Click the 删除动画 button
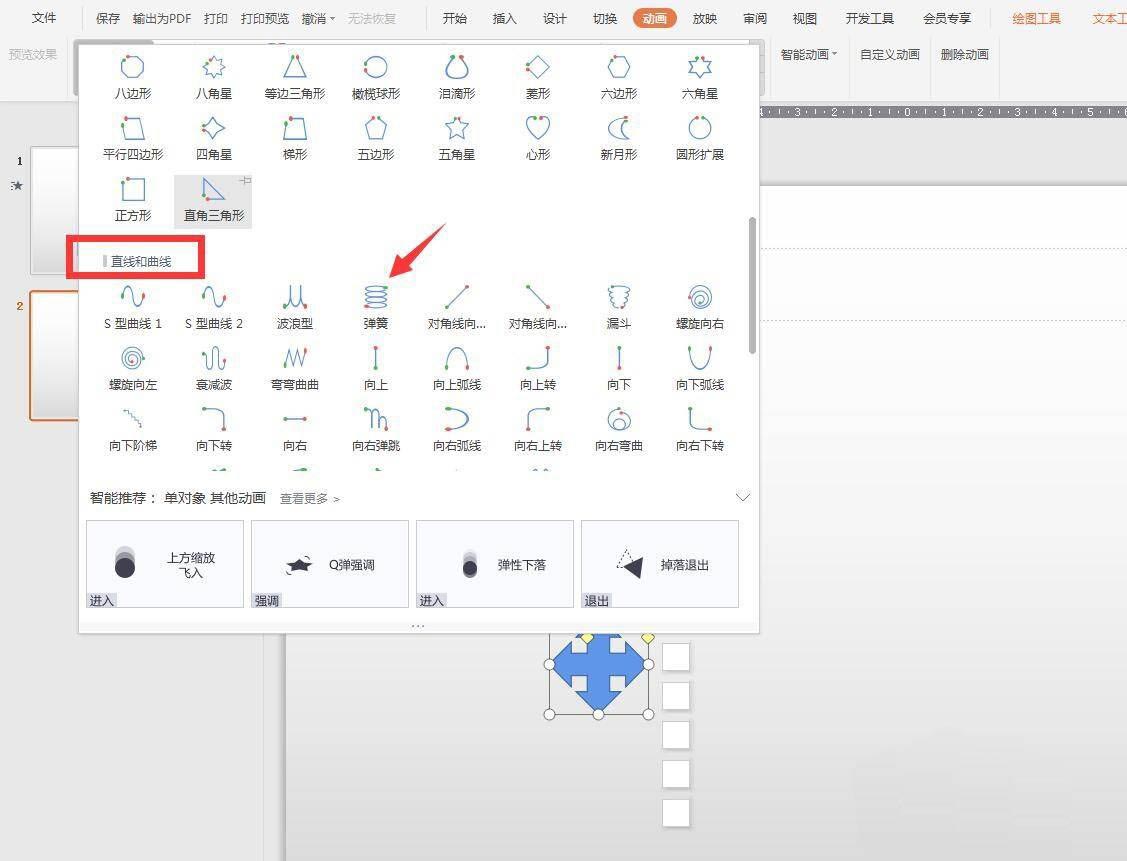The width and height of the screenshot is (1127, 861). (x=963, y=55)
